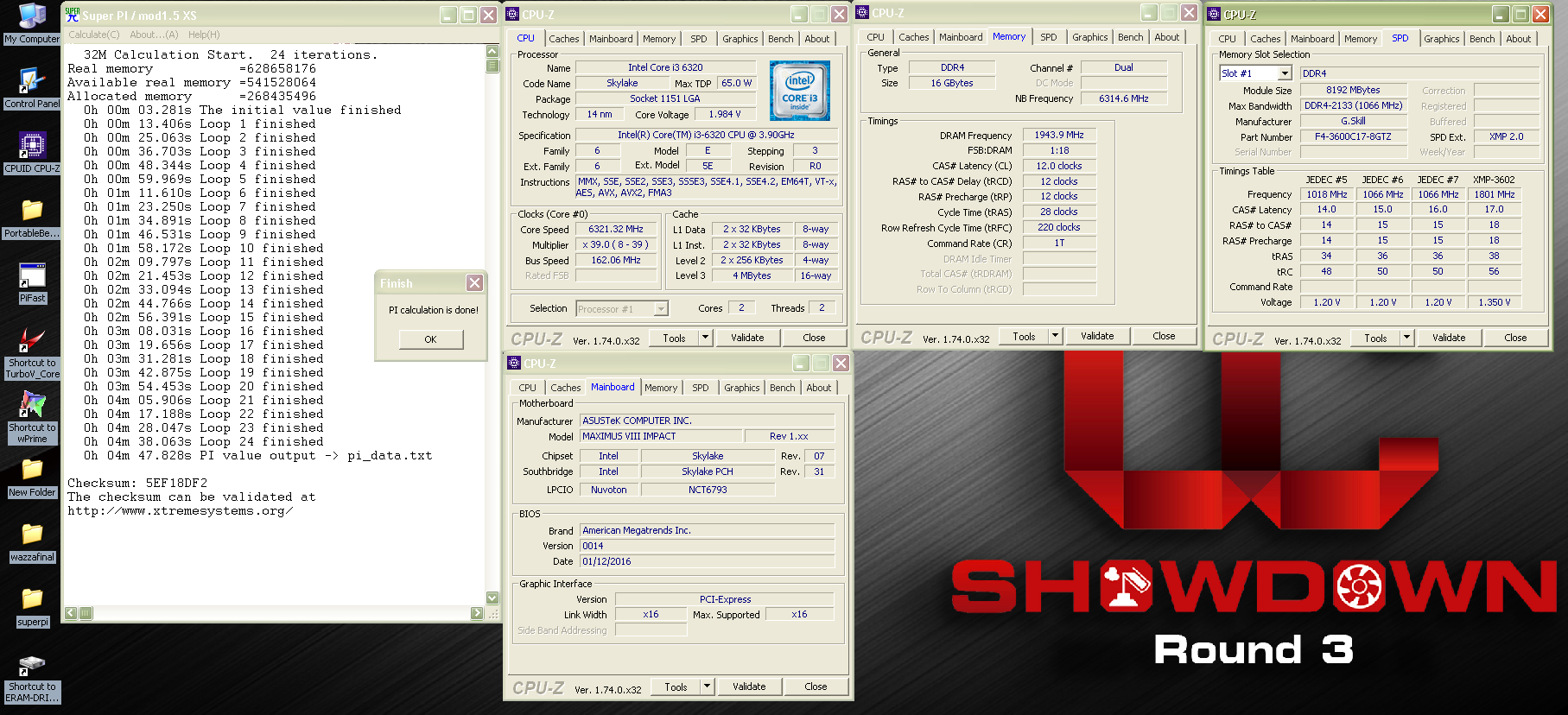Click the Super PI horizontal scrollbar right arrow

pyautogui.click(x=477, y=613)
